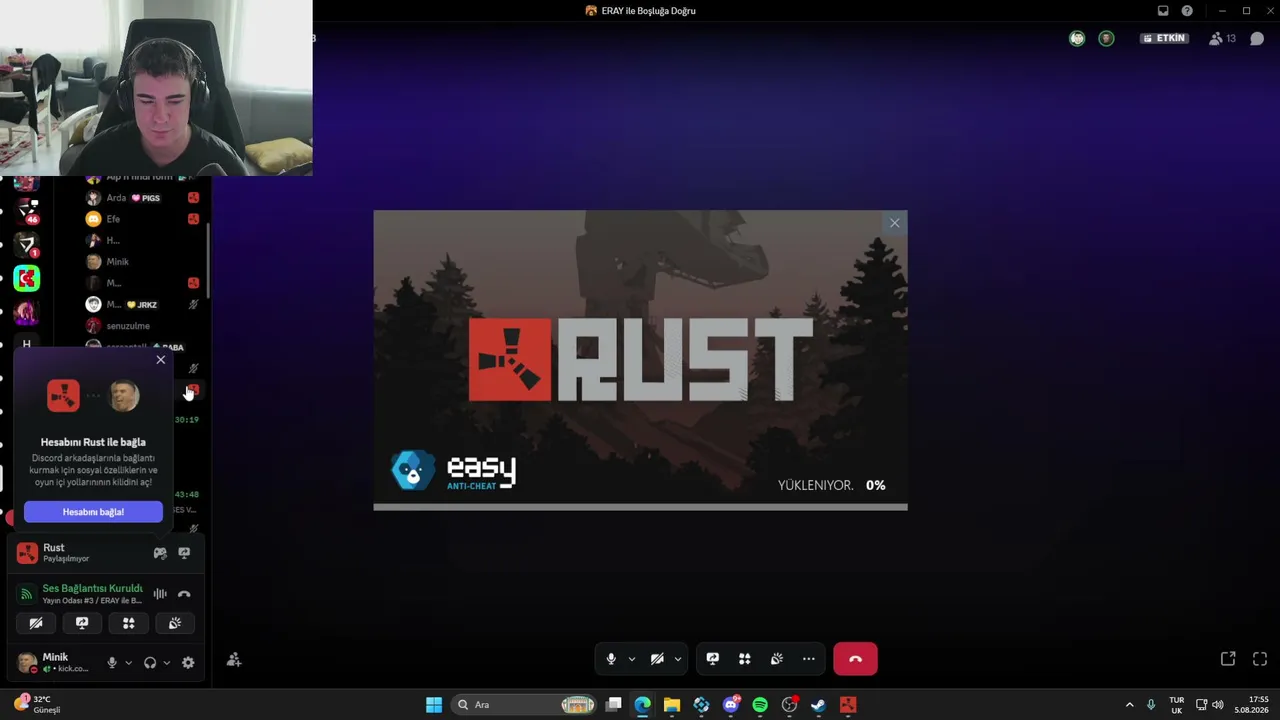This screenshot has height=720, width=1280.
Task: Stream Rust game screen
Action: (184, 553)
